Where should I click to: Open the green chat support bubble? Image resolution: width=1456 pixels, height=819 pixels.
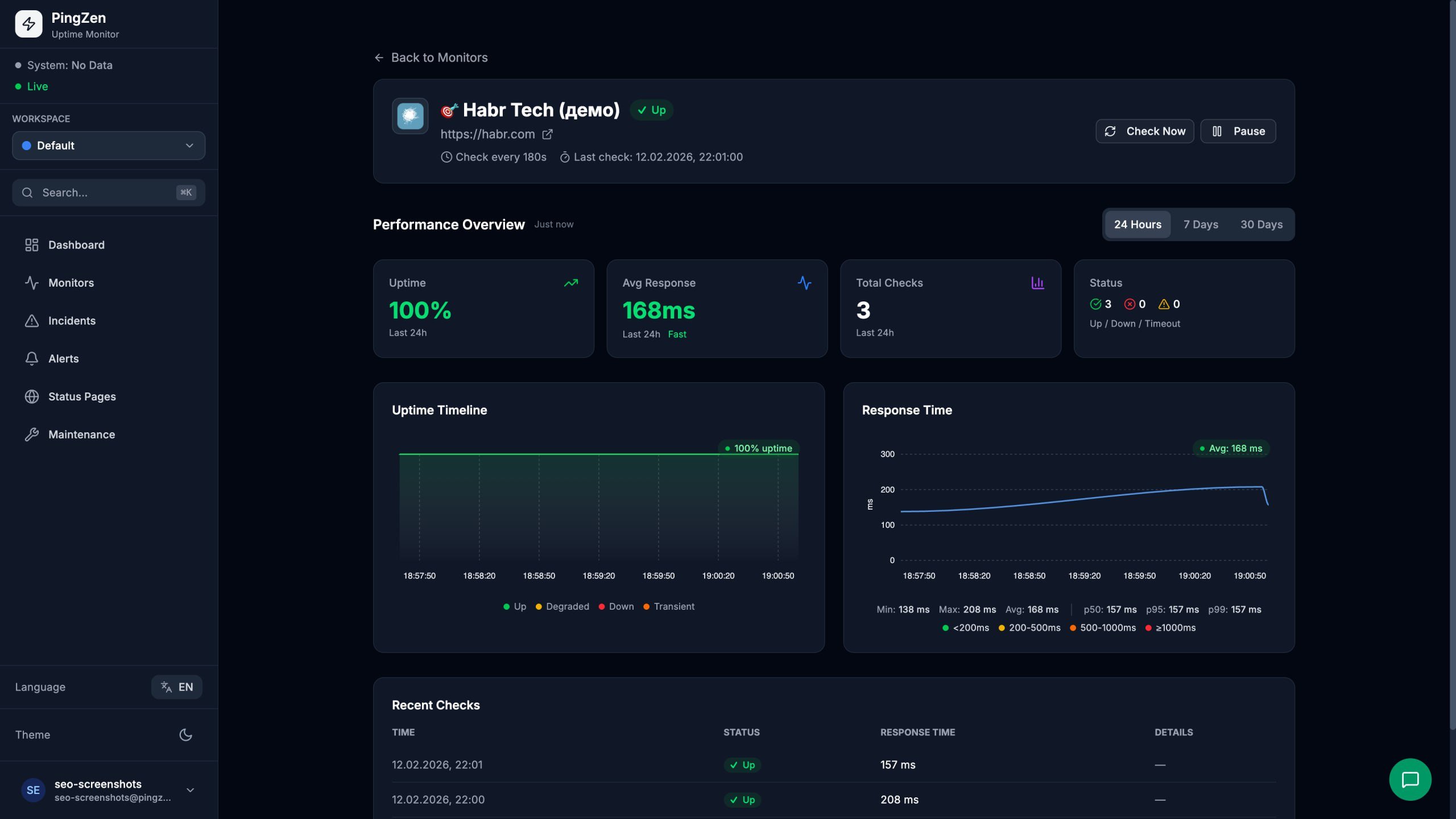pyautogui.click(x=1409, y=779)
